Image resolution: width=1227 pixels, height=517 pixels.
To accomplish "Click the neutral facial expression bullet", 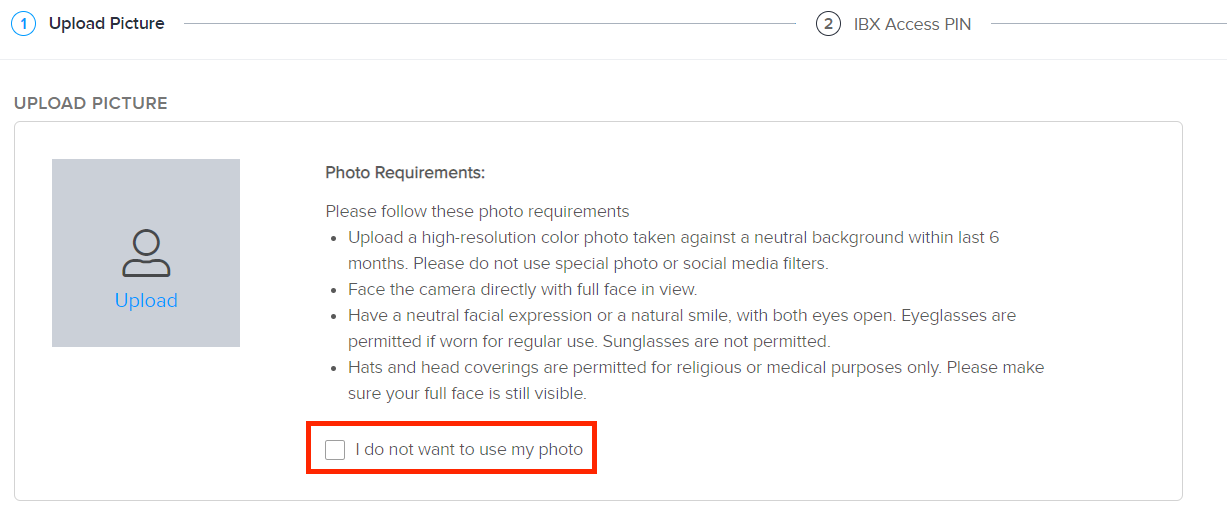I will click(x=682, y=329).
